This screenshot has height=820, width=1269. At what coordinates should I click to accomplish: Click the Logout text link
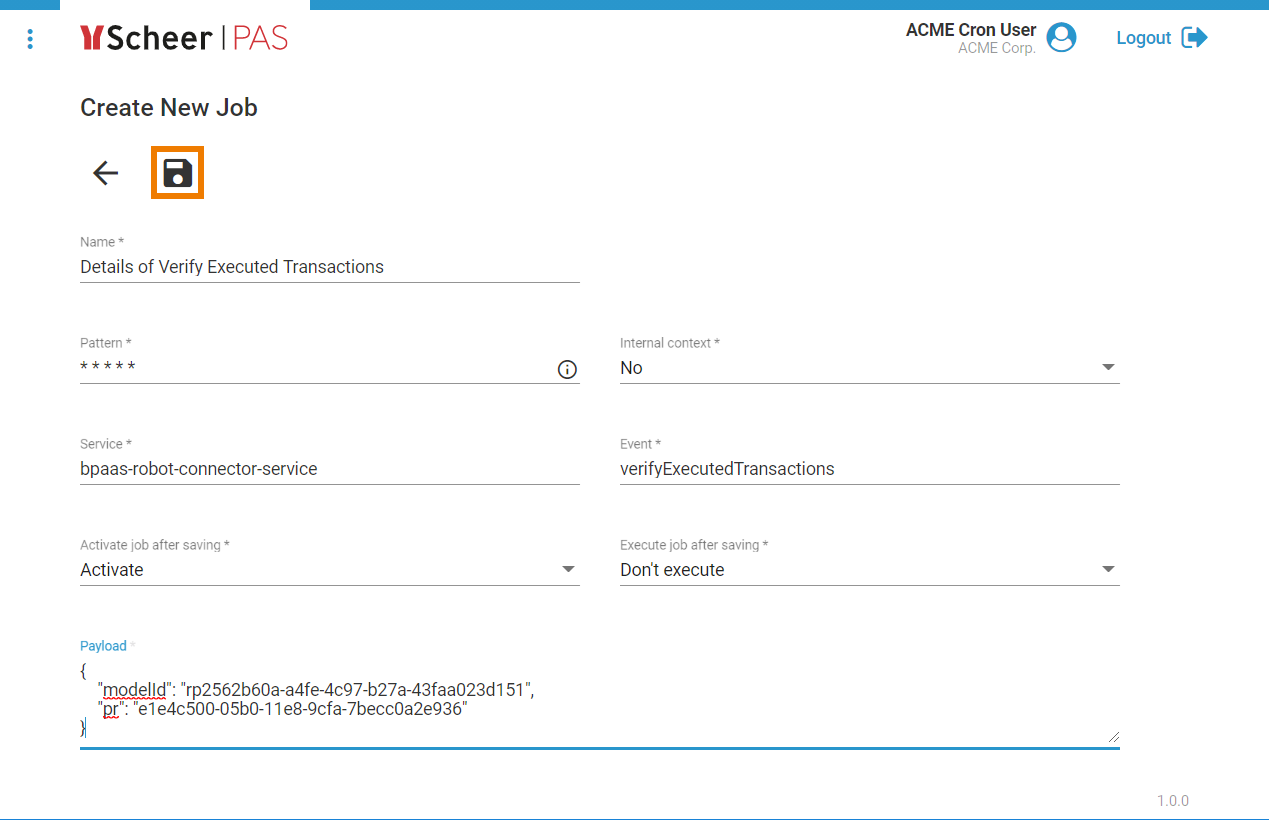point(1143,38)
